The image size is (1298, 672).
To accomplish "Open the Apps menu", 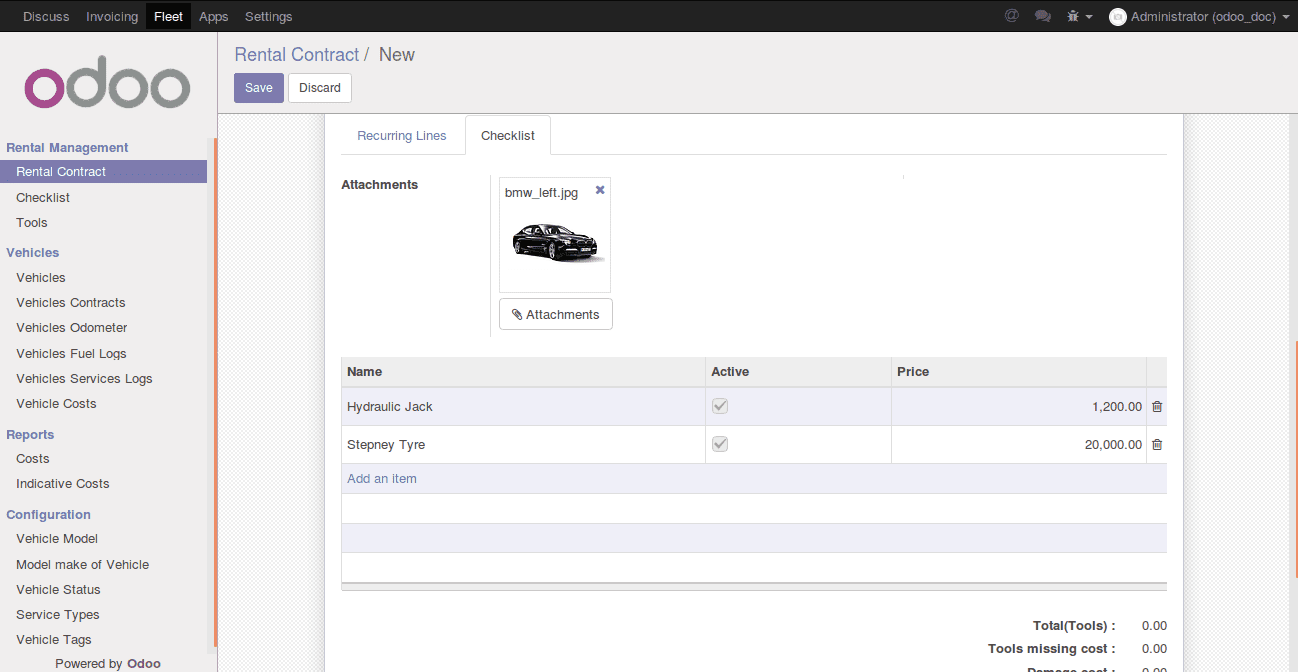I will pyautogui.click(x=213, y=16).
